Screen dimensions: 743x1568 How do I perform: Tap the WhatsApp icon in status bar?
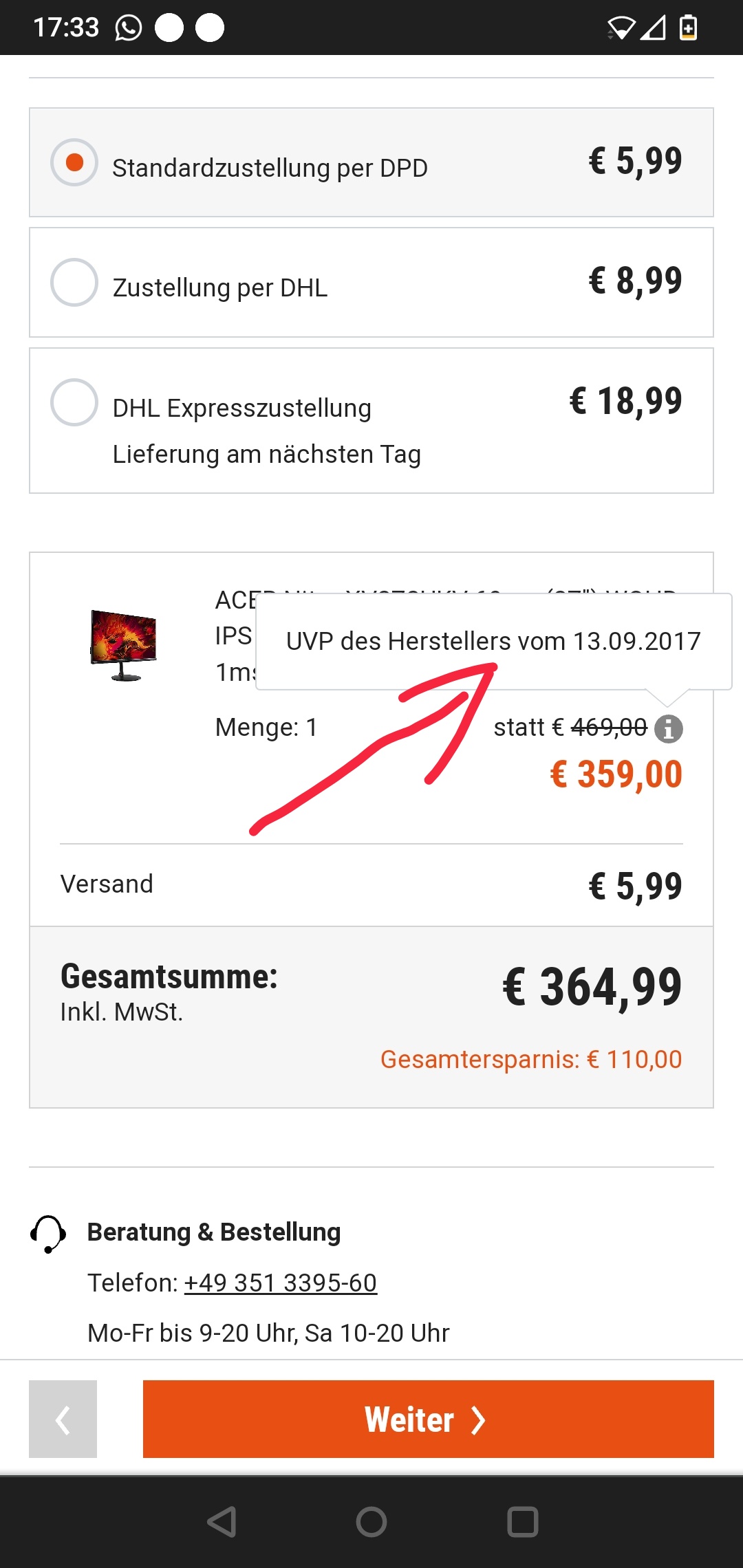(129, 28)
